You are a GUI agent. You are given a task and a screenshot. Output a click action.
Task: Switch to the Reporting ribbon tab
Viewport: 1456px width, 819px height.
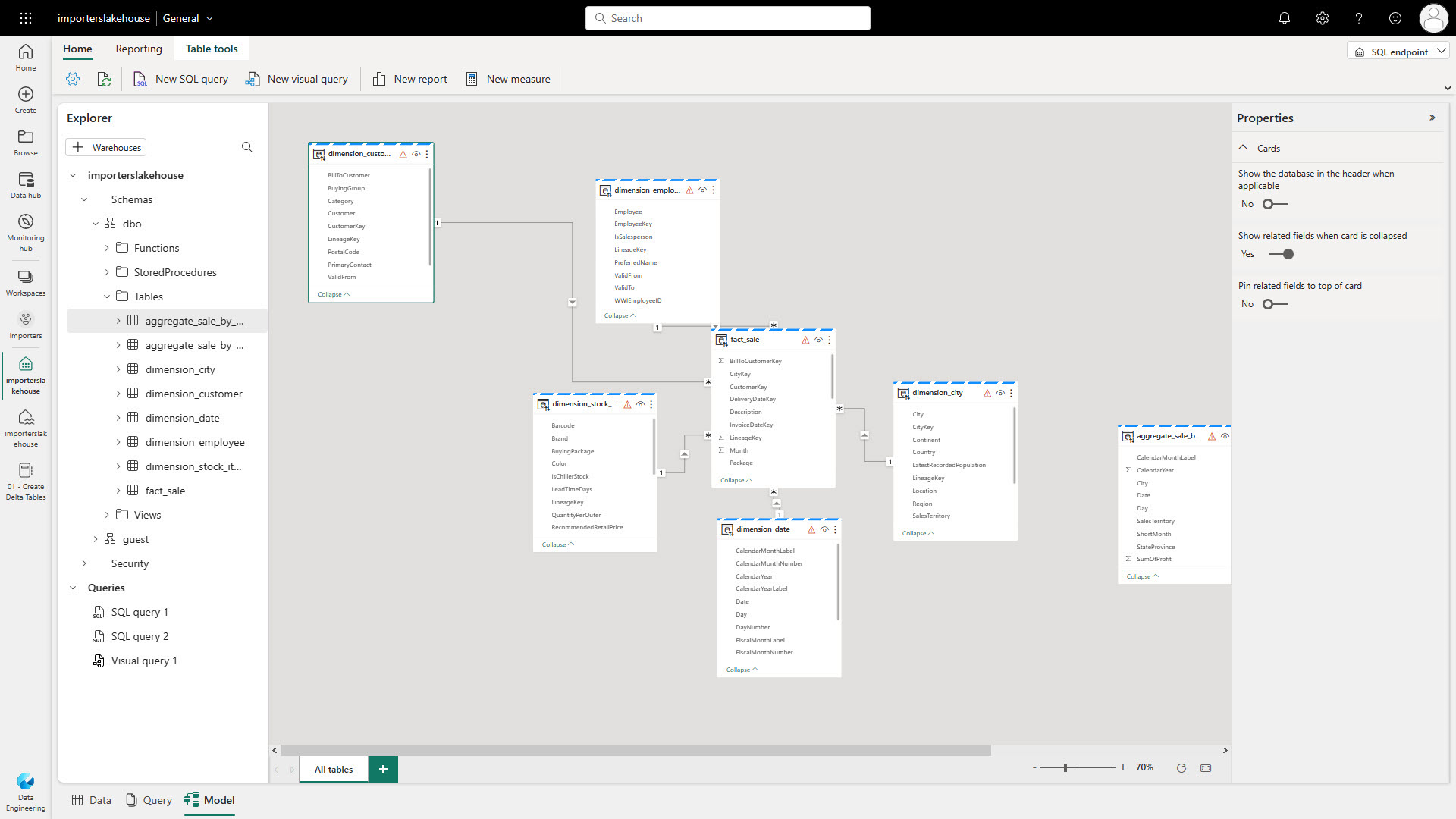pos(139,49)
